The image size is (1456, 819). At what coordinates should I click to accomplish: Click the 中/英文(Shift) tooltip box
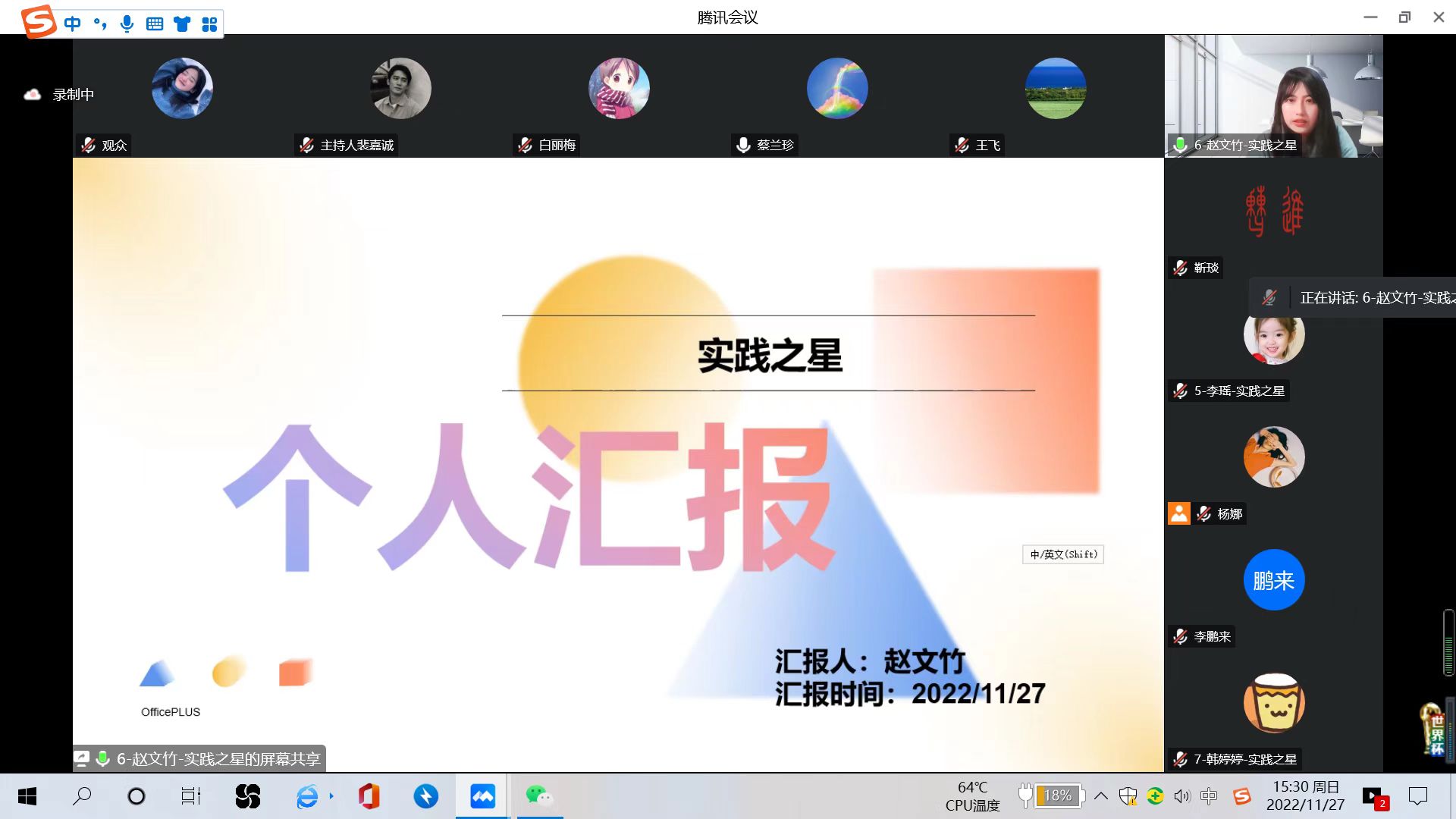[x=1063, y=554]
